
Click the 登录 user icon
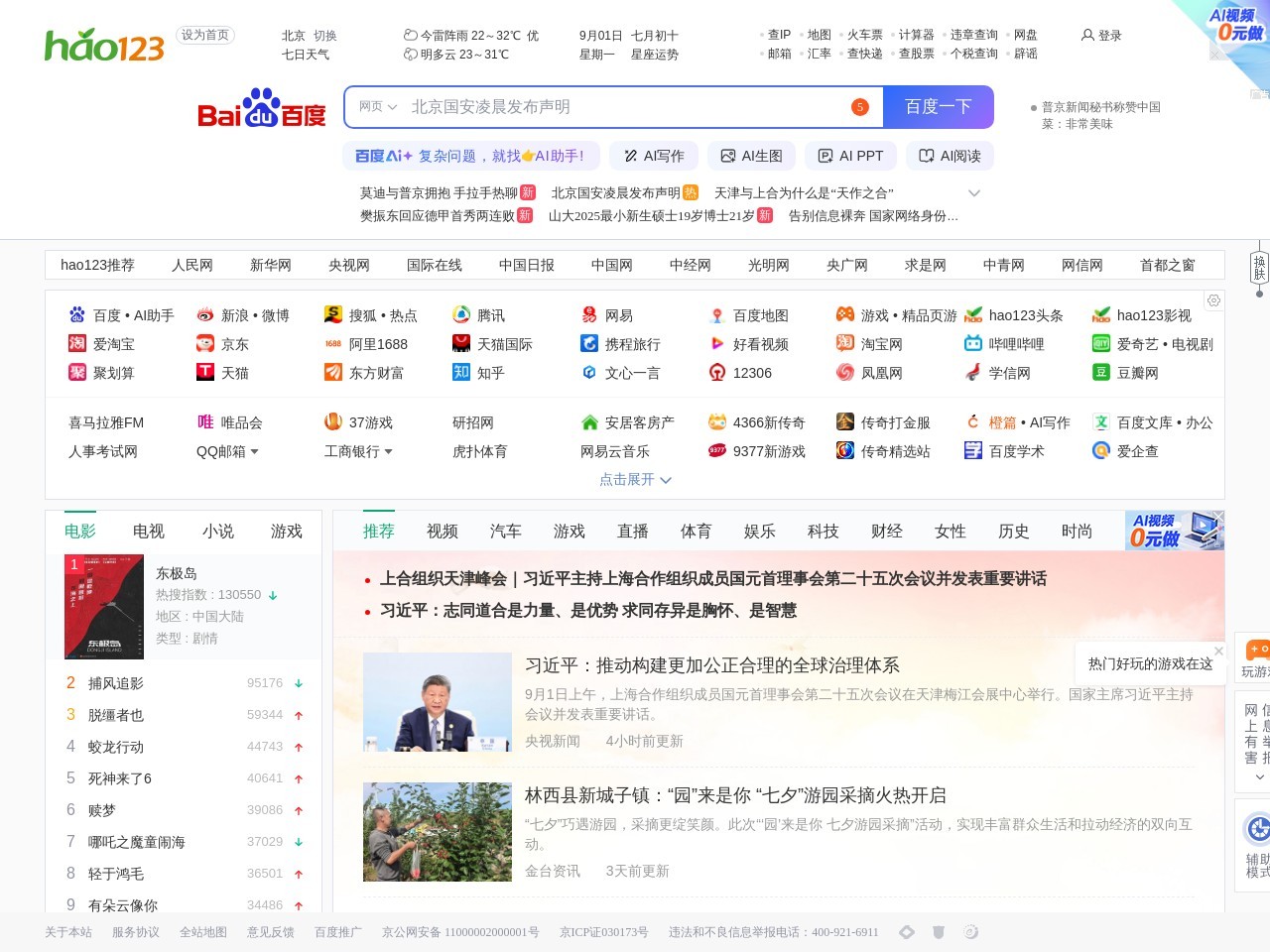(1087, 35)
